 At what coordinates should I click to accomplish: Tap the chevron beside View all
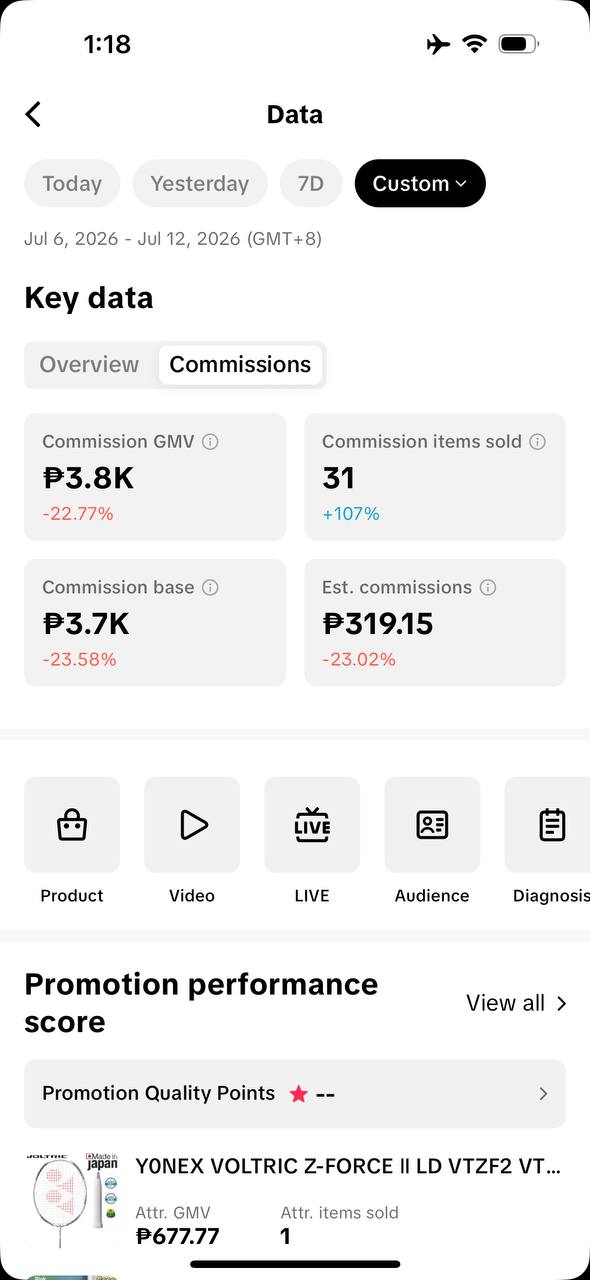(561, 1003)
